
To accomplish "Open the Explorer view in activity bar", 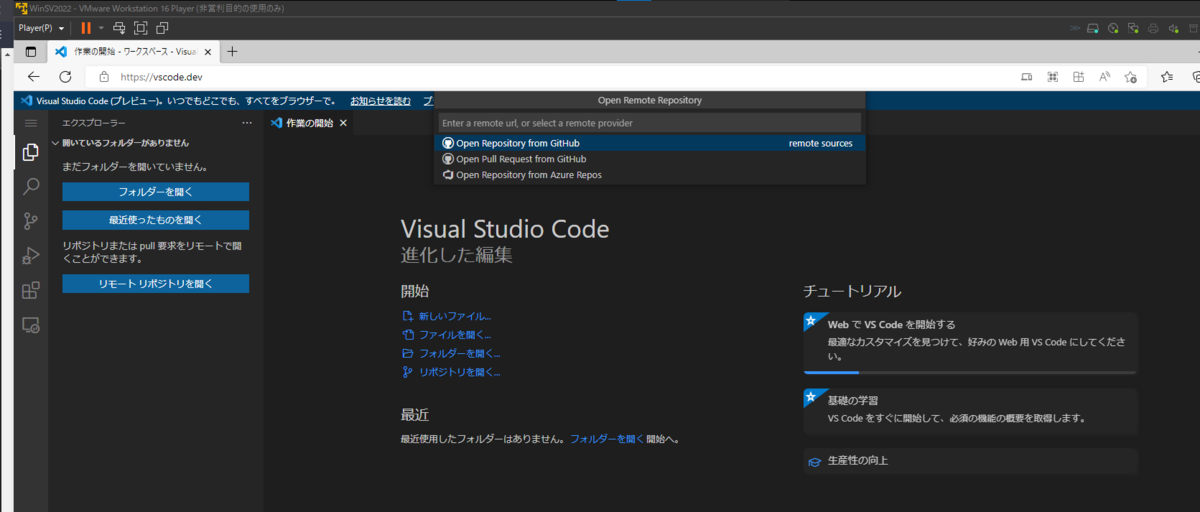I will coord(30,153).
